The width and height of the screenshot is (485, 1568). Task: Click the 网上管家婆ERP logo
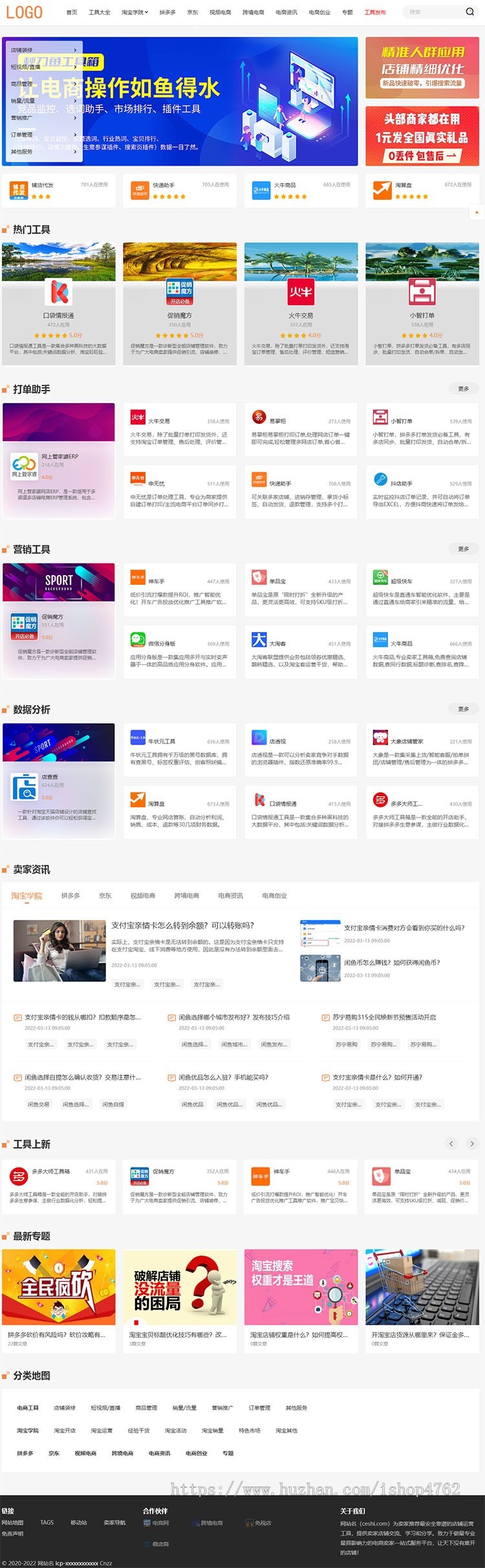[x=24, y=467]
